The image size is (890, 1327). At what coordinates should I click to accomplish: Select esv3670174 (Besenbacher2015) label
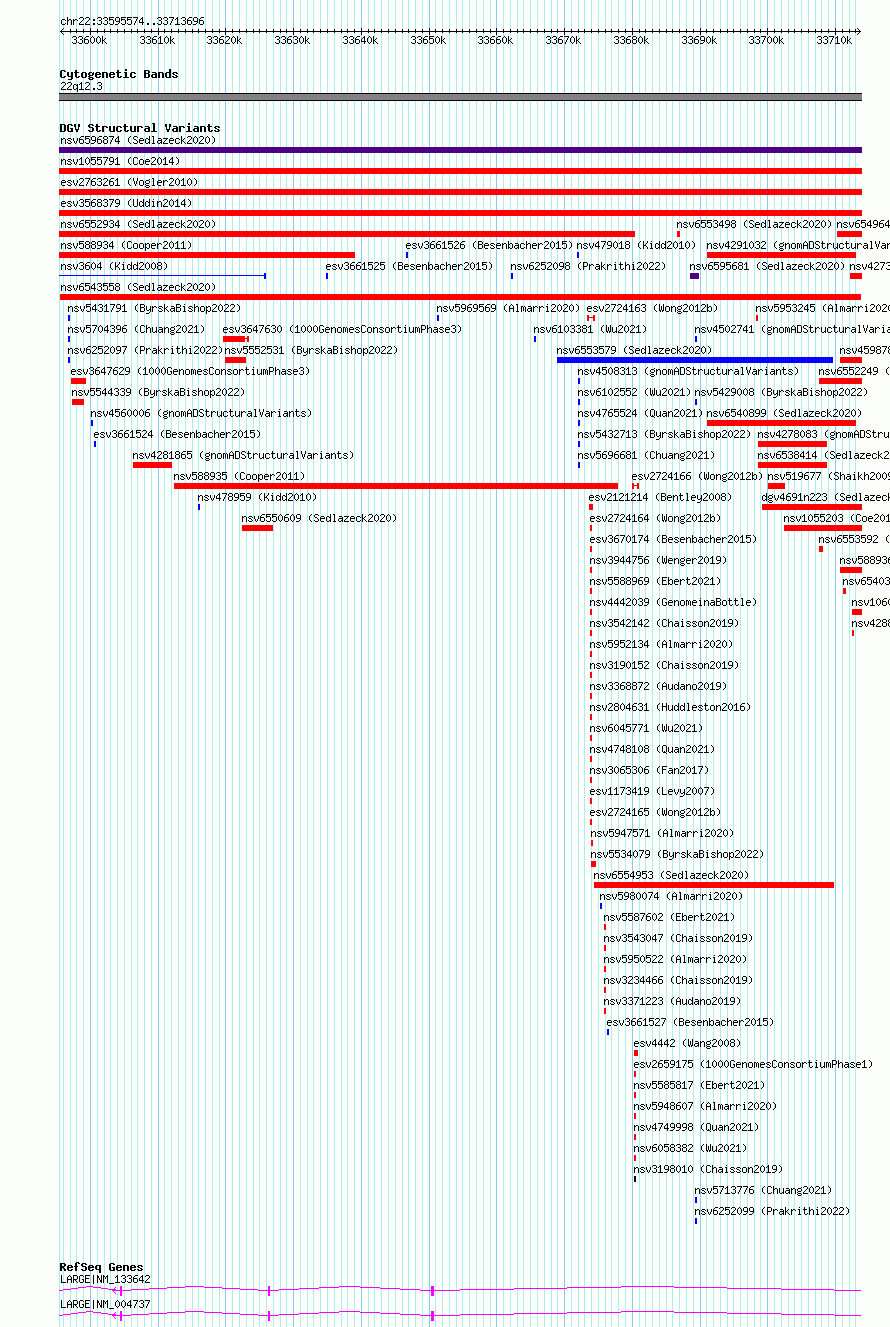(x=672, y=539)
